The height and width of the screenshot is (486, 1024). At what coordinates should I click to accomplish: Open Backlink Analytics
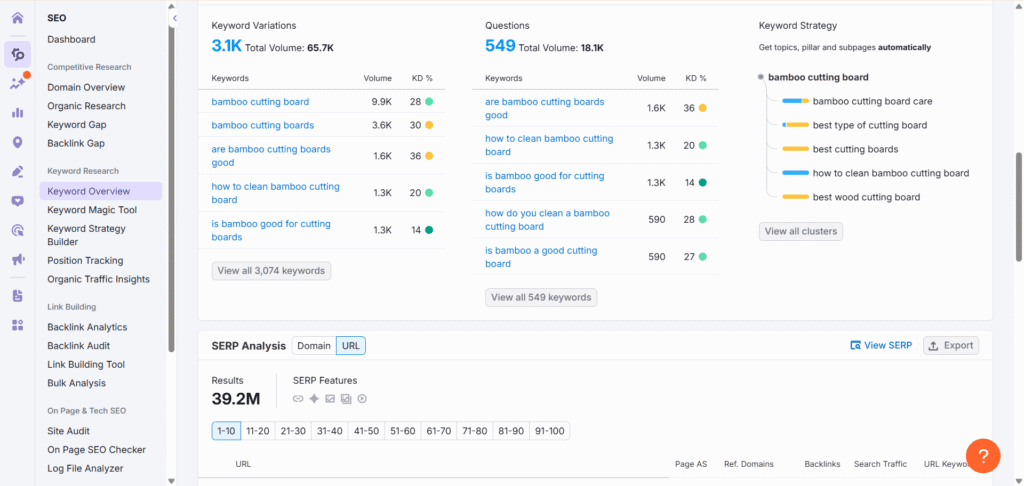click(87, 327)
